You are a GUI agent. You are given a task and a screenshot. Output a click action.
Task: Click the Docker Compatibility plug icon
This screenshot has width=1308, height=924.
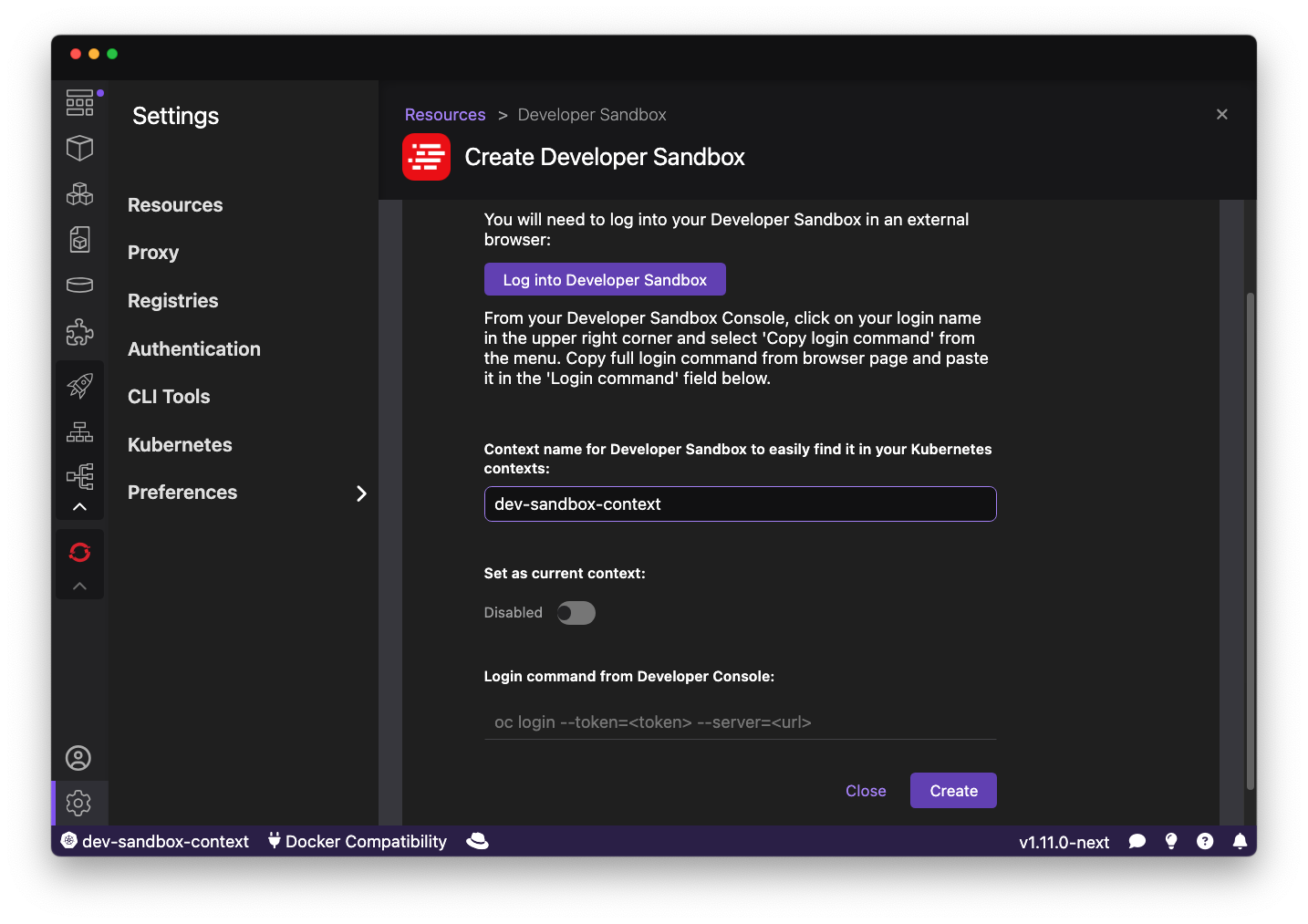(x=274, y=841)
